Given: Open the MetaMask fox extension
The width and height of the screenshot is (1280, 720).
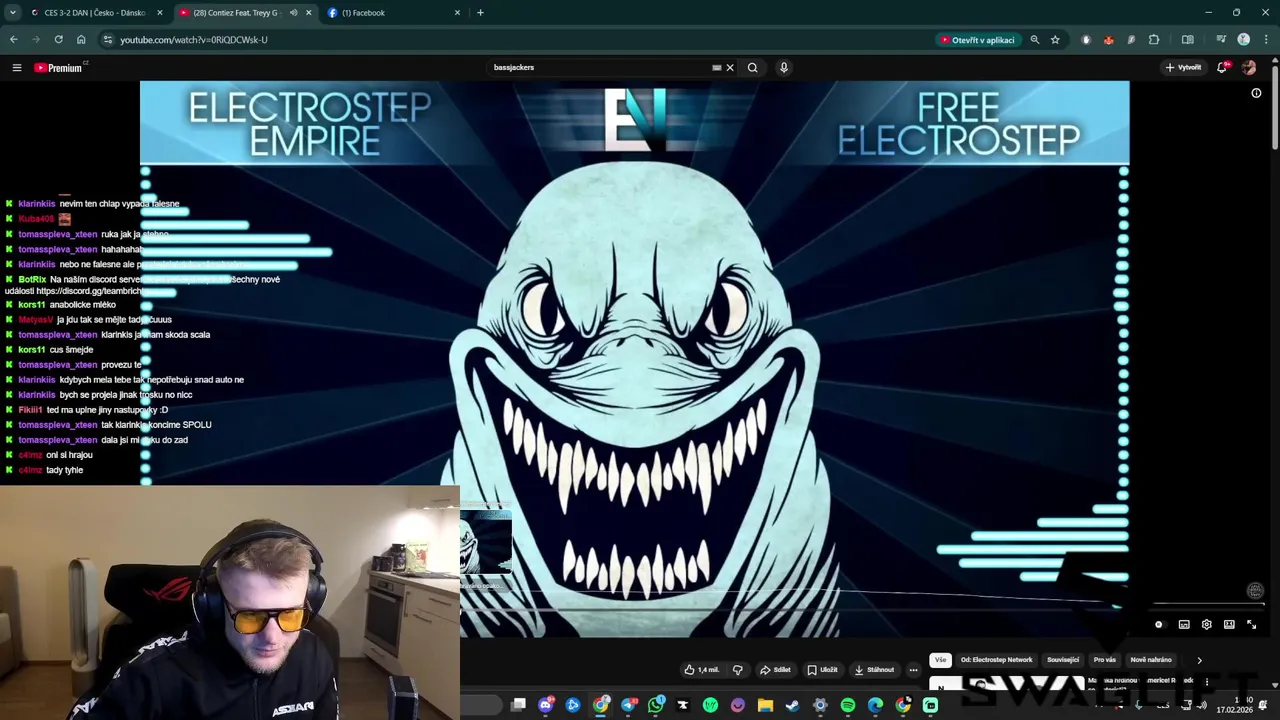Looking at the screenshot, I should (1109, 40).
